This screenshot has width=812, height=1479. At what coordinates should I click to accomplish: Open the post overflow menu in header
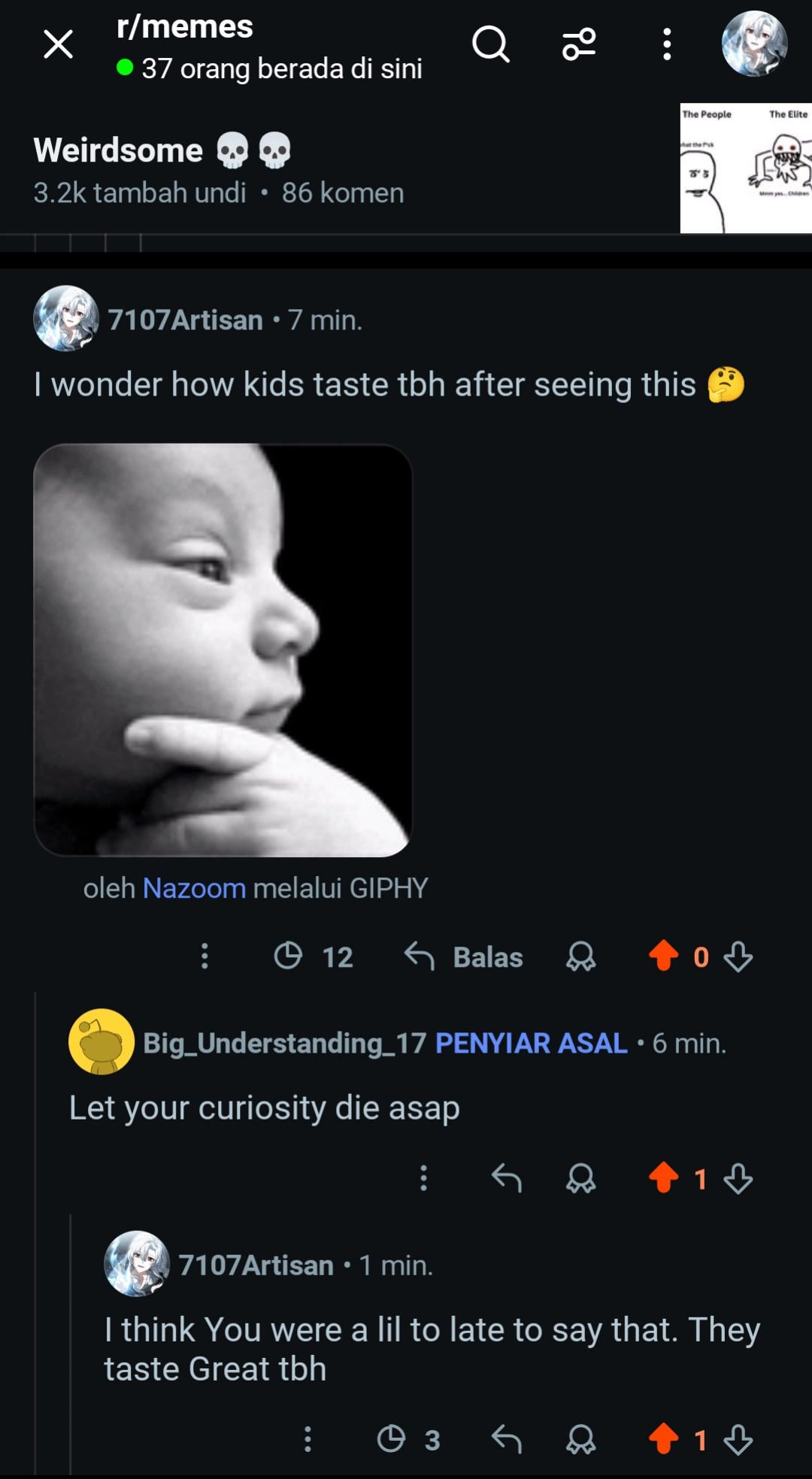[666, 44]
